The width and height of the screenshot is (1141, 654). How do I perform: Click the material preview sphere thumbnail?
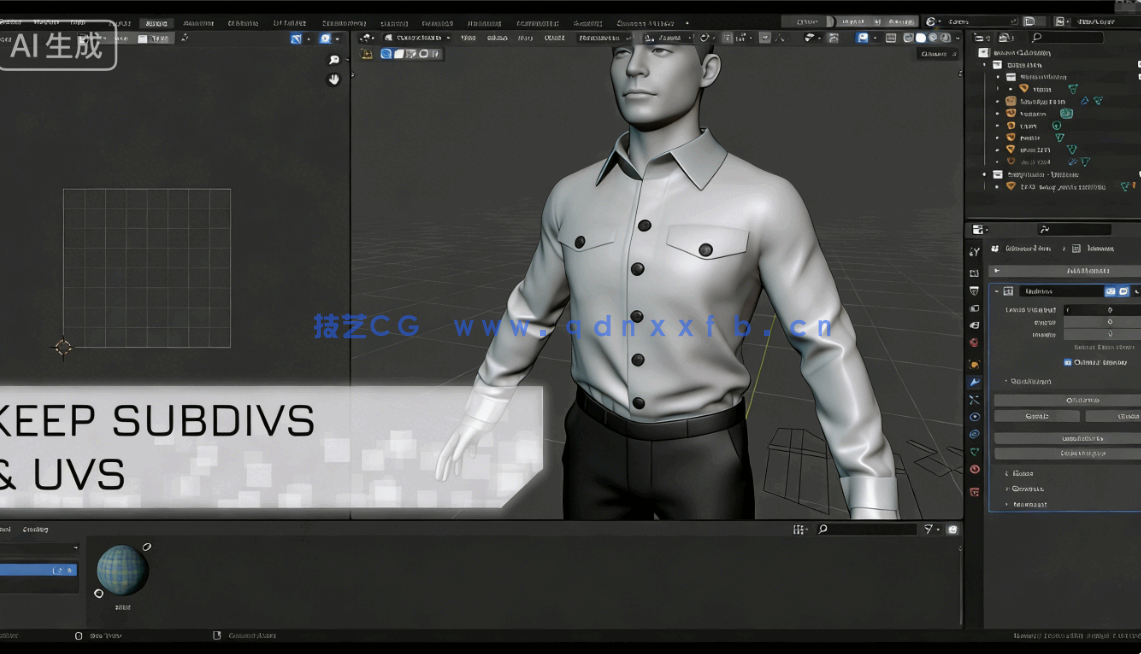(121, 570)
